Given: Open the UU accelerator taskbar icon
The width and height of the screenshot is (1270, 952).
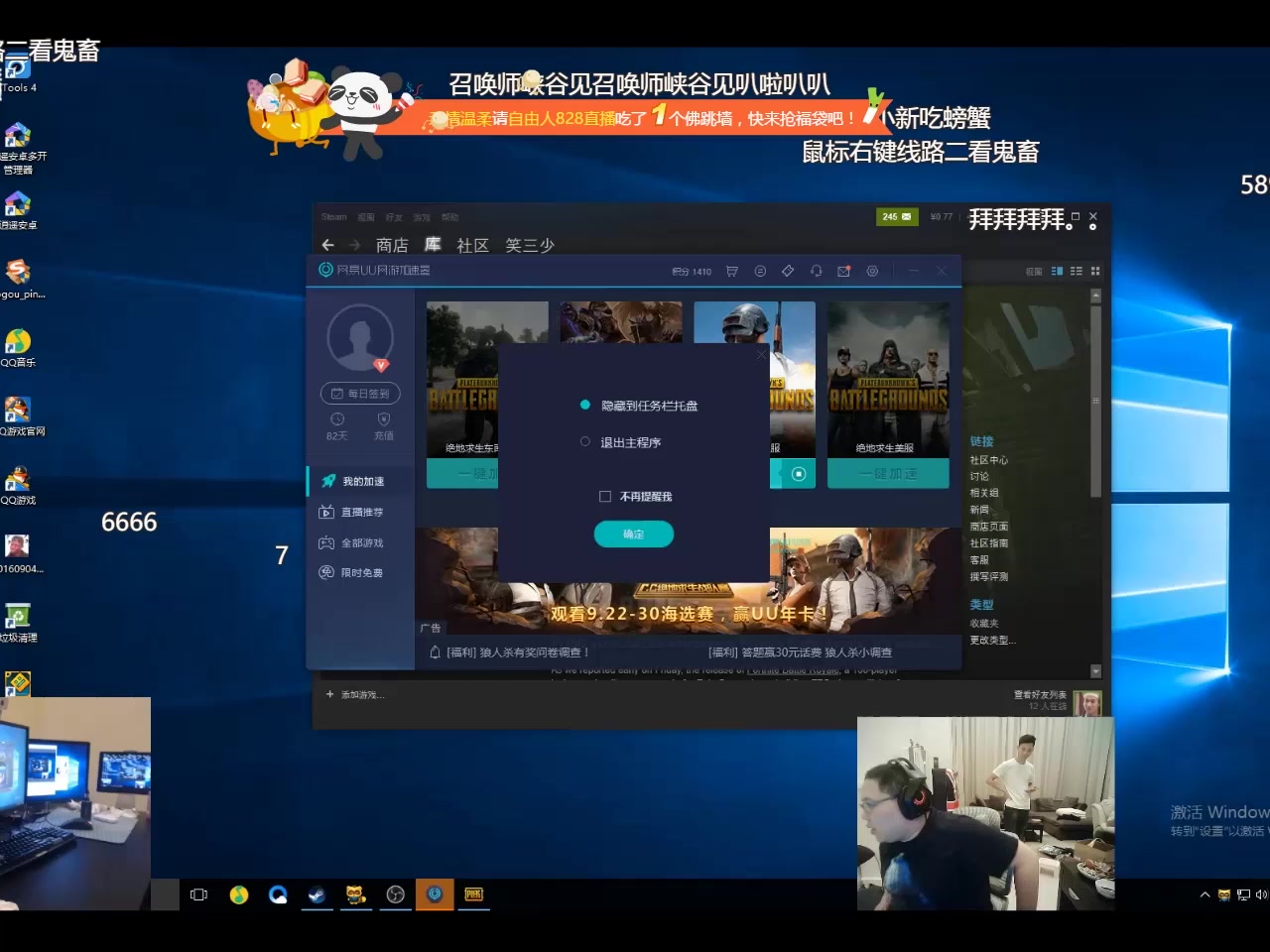Looking at the screenshot, I should (x=435, y=894).
